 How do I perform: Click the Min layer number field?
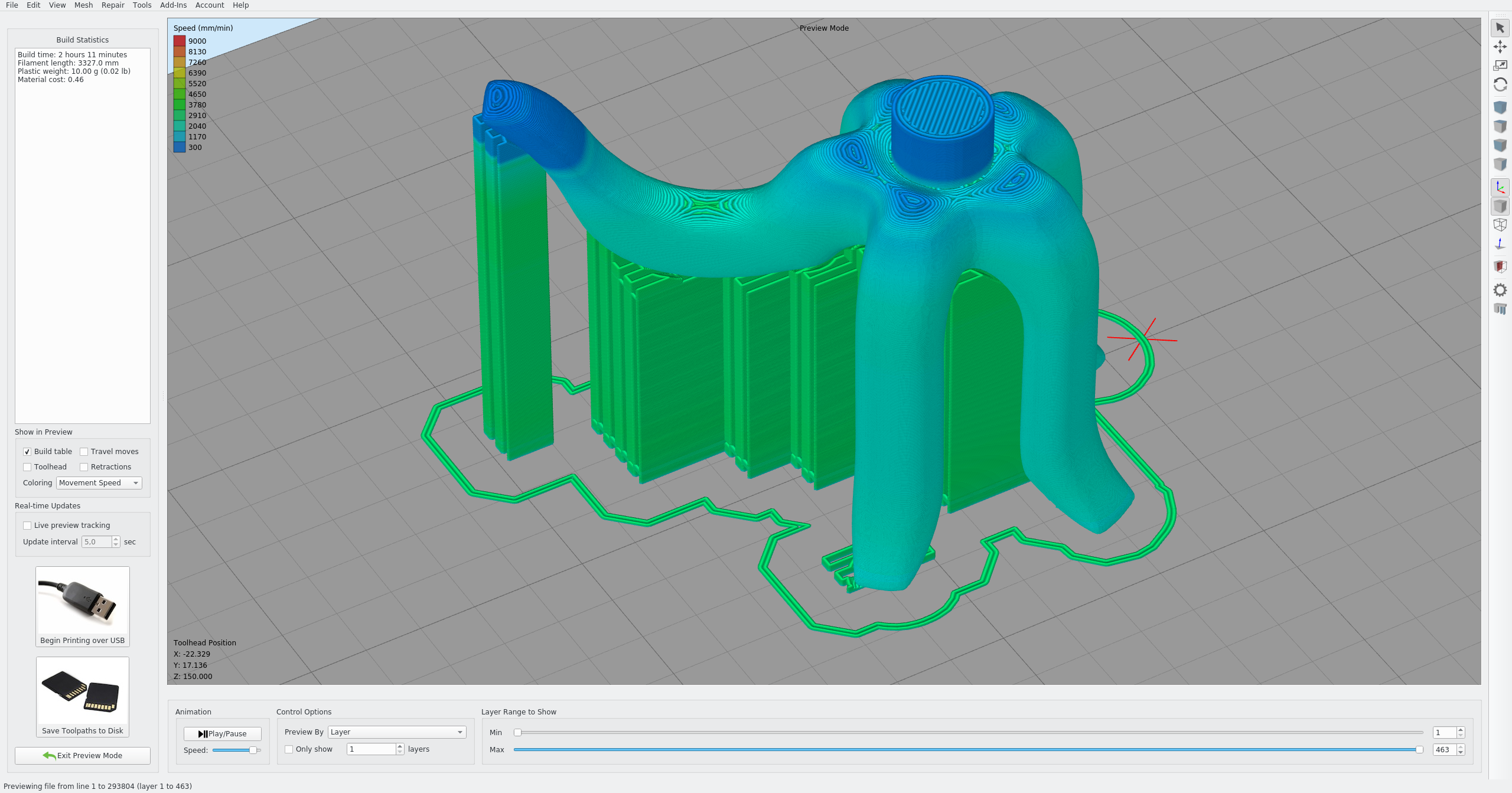[x=1445, y=733]
